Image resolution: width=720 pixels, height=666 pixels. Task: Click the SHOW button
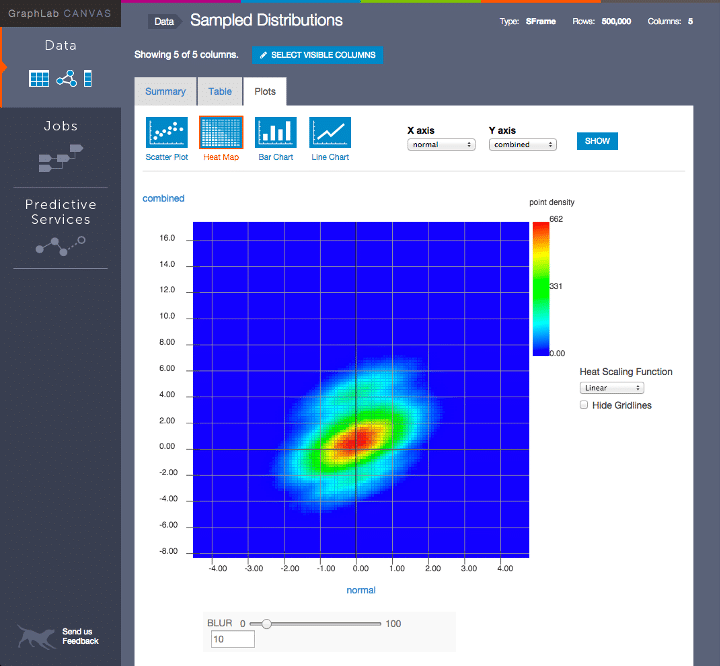click(597, 141)
